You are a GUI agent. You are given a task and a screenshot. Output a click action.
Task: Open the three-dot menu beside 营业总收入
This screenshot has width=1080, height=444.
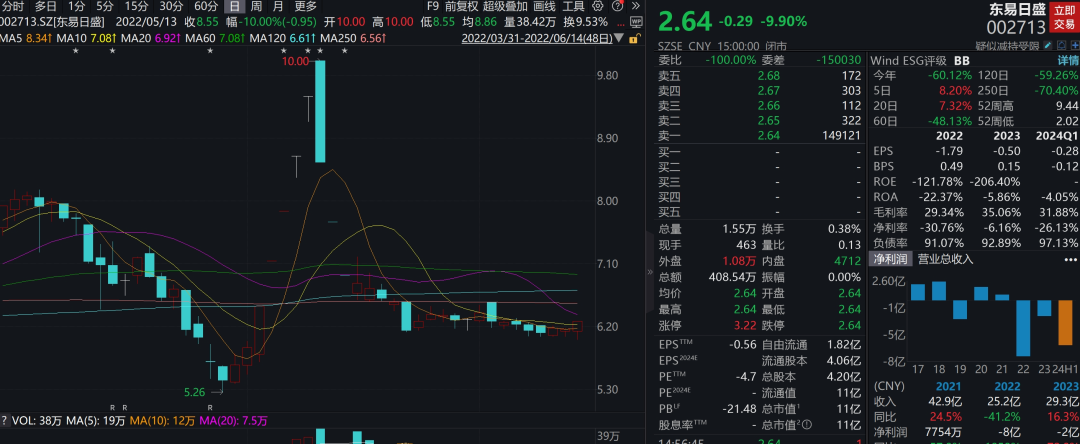[x=1068, y=260]
